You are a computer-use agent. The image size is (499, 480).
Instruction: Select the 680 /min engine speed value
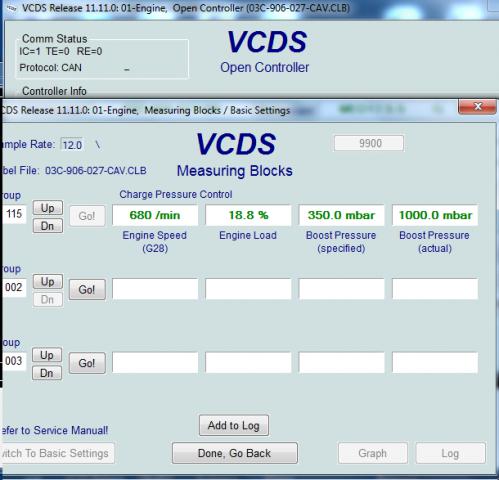pyautogui.click(x=155, y=215)
